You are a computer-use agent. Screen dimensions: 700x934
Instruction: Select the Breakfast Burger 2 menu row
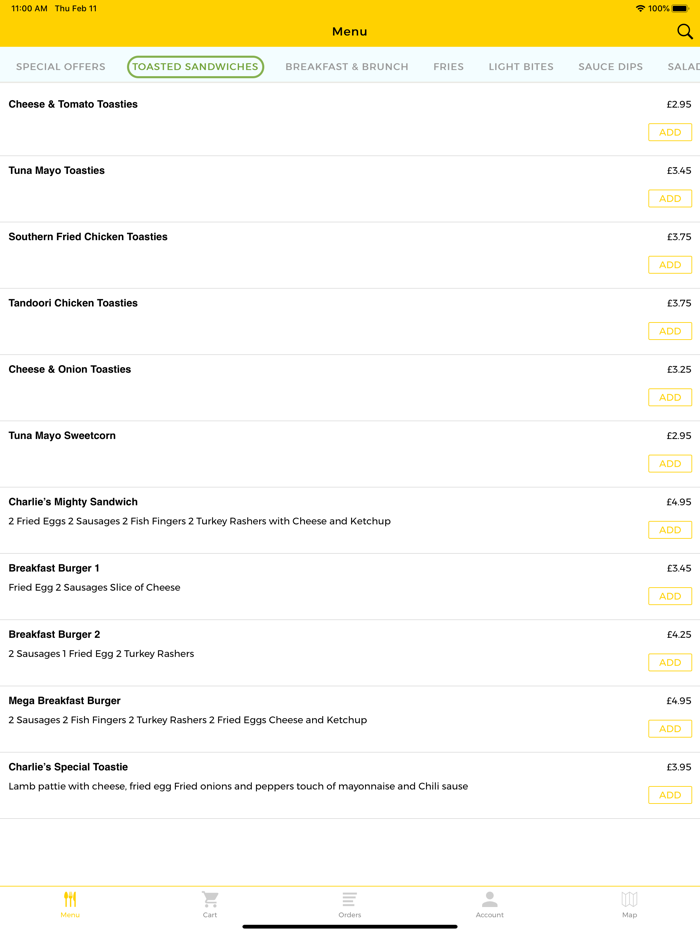click(300, 644)
